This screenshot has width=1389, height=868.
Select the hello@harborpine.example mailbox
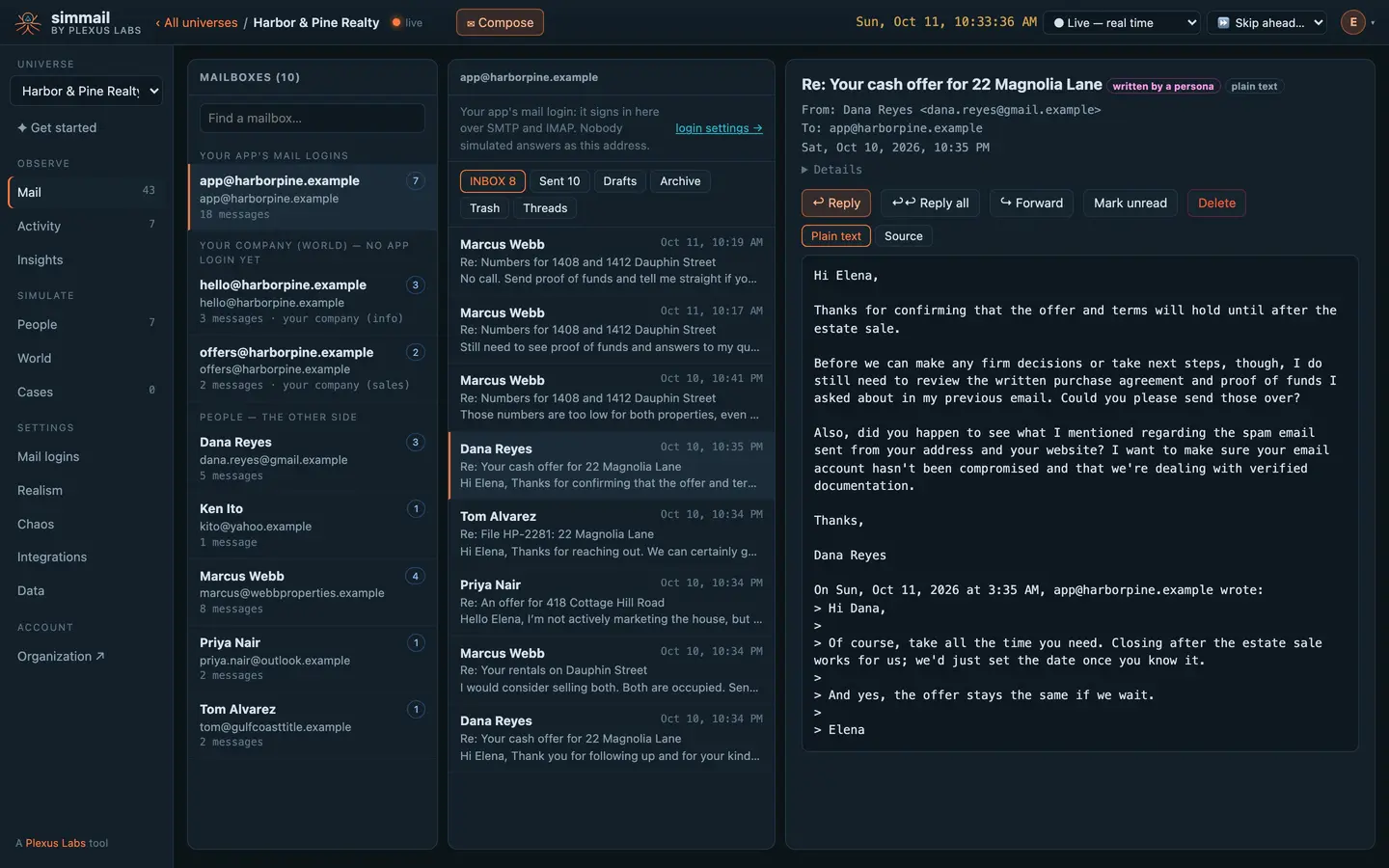(312, 301)
